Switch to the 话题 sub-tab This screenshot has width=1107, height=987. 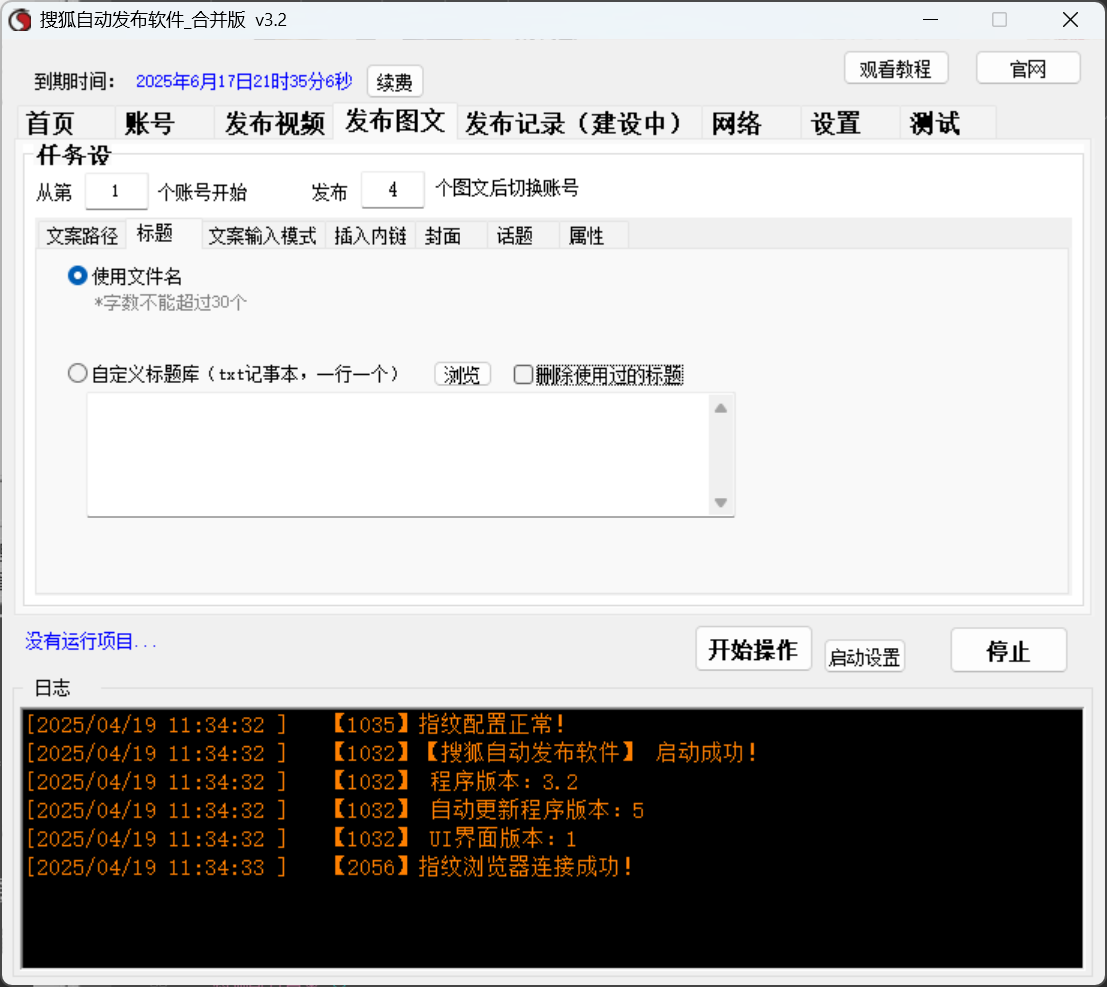[523, 235]
